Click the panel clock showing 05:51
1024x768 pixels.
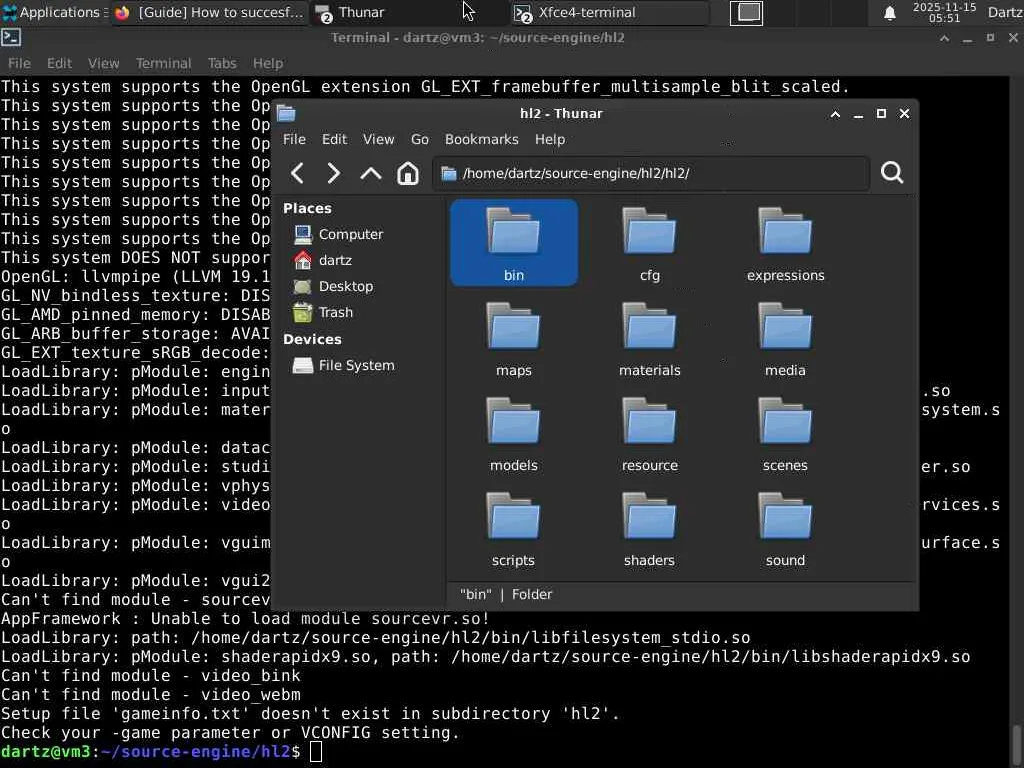click(944, 12)
